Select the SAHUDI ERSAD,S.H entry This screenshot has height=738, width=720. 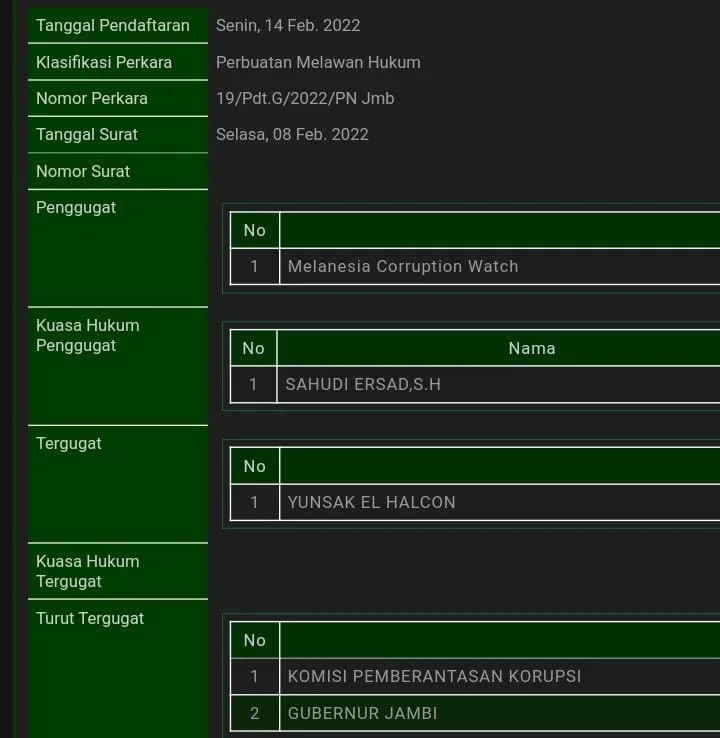pos(363,384)
